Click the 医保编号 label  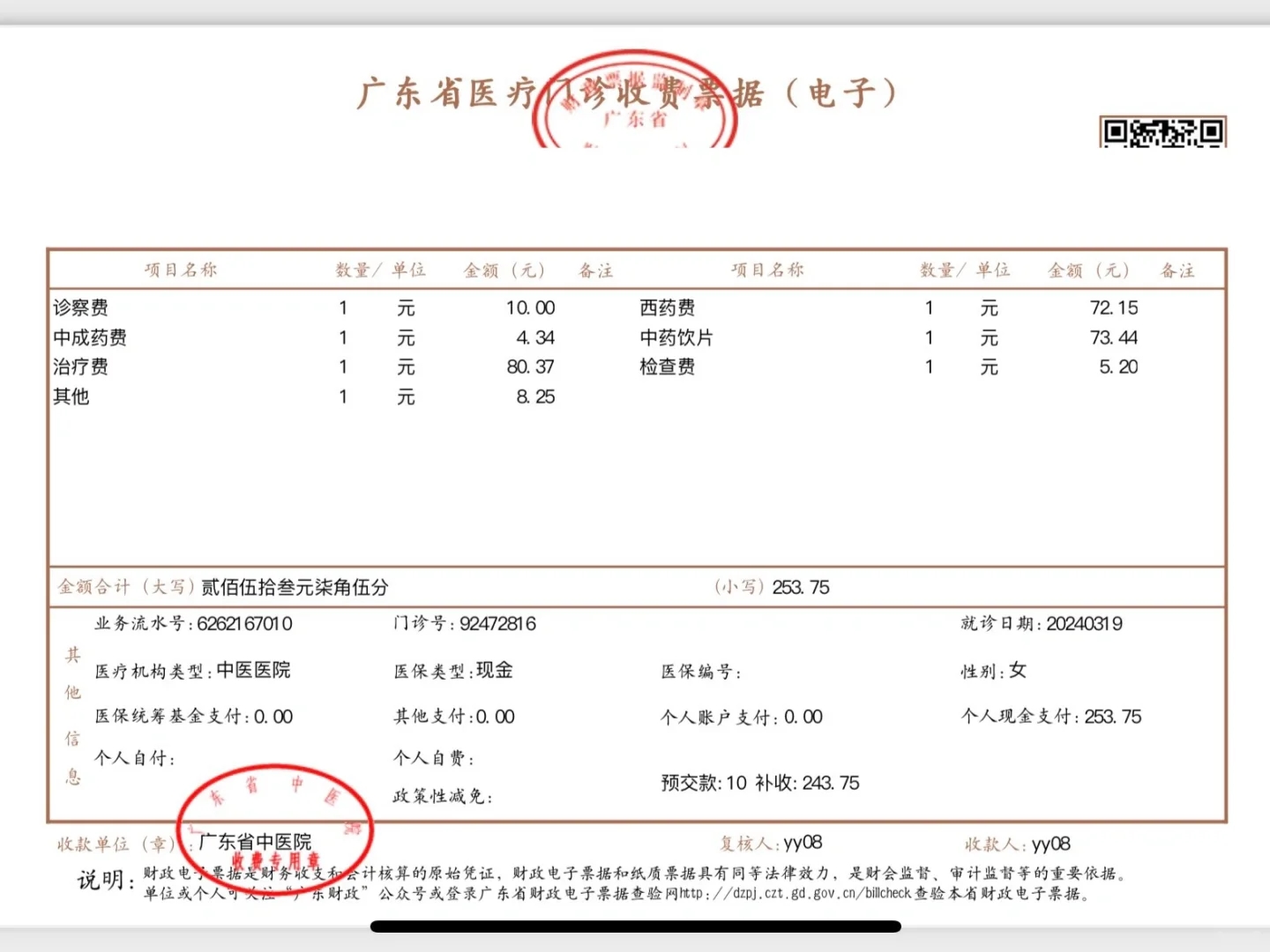700,672
